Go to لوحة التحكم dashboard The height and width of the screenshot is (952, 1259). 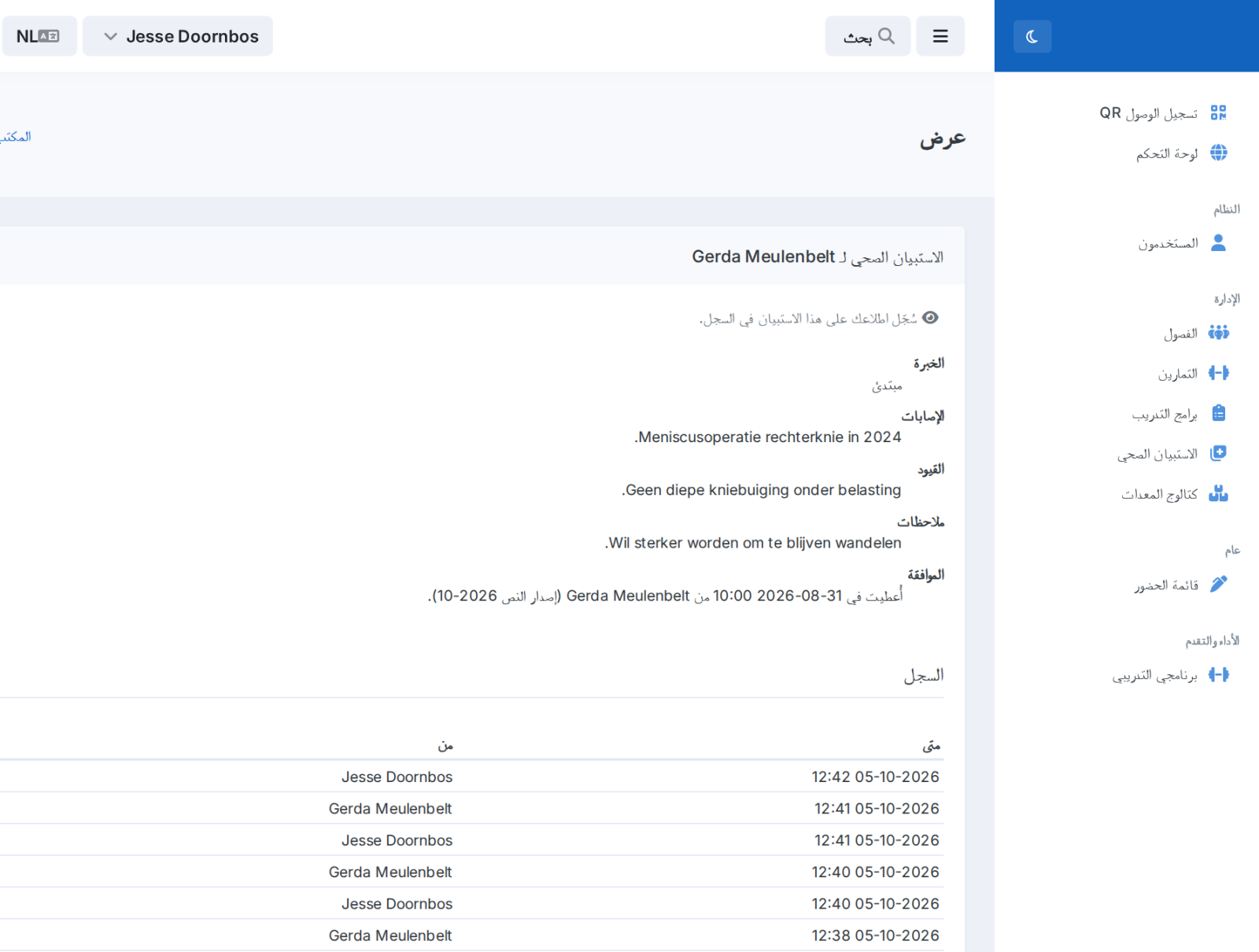[x=1167, y=153]
